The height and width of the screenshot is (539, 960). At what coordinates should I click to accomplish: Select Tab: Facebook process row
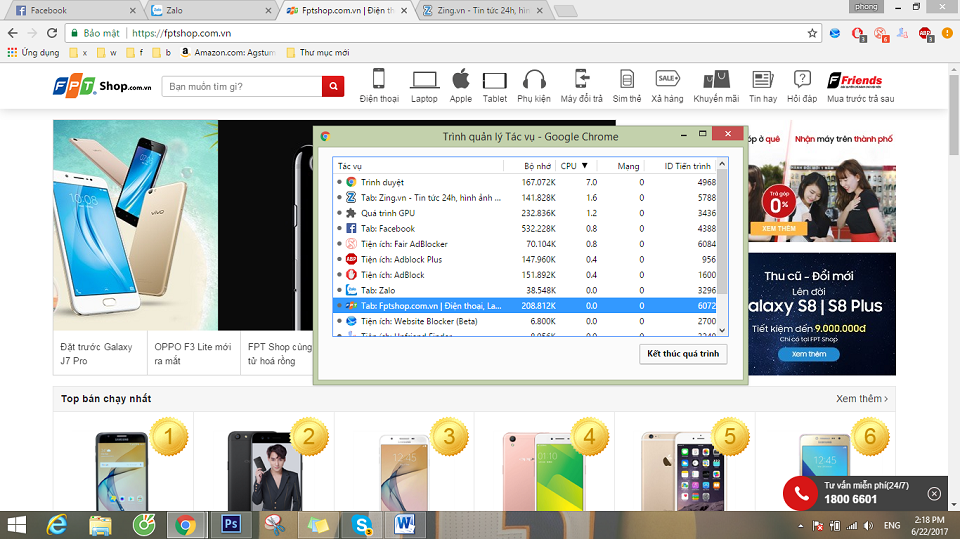(525, 228)
